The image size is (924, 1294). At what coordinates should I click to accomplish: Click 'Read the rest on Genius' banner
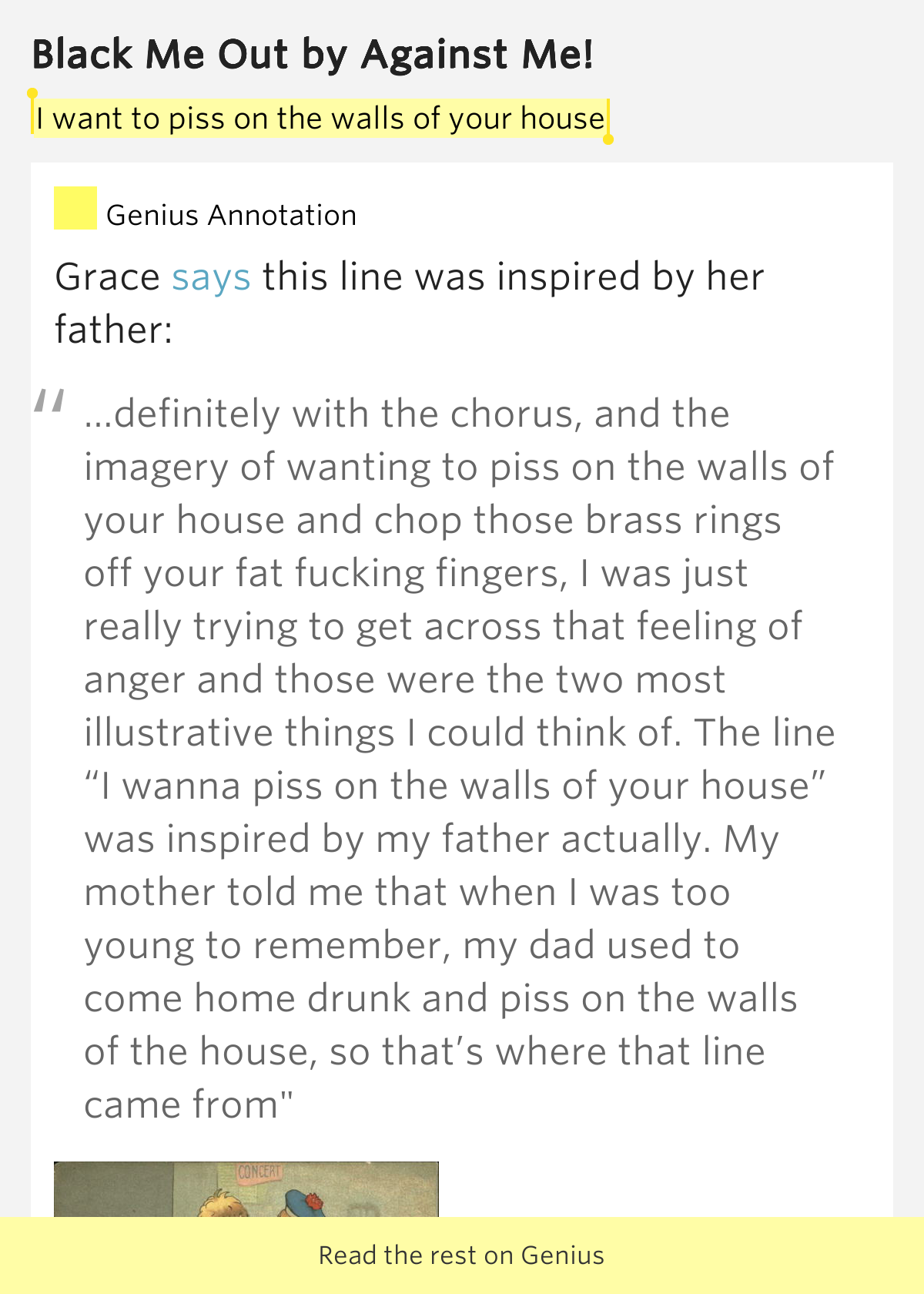pyautogui.click(x=462, y=1255)
